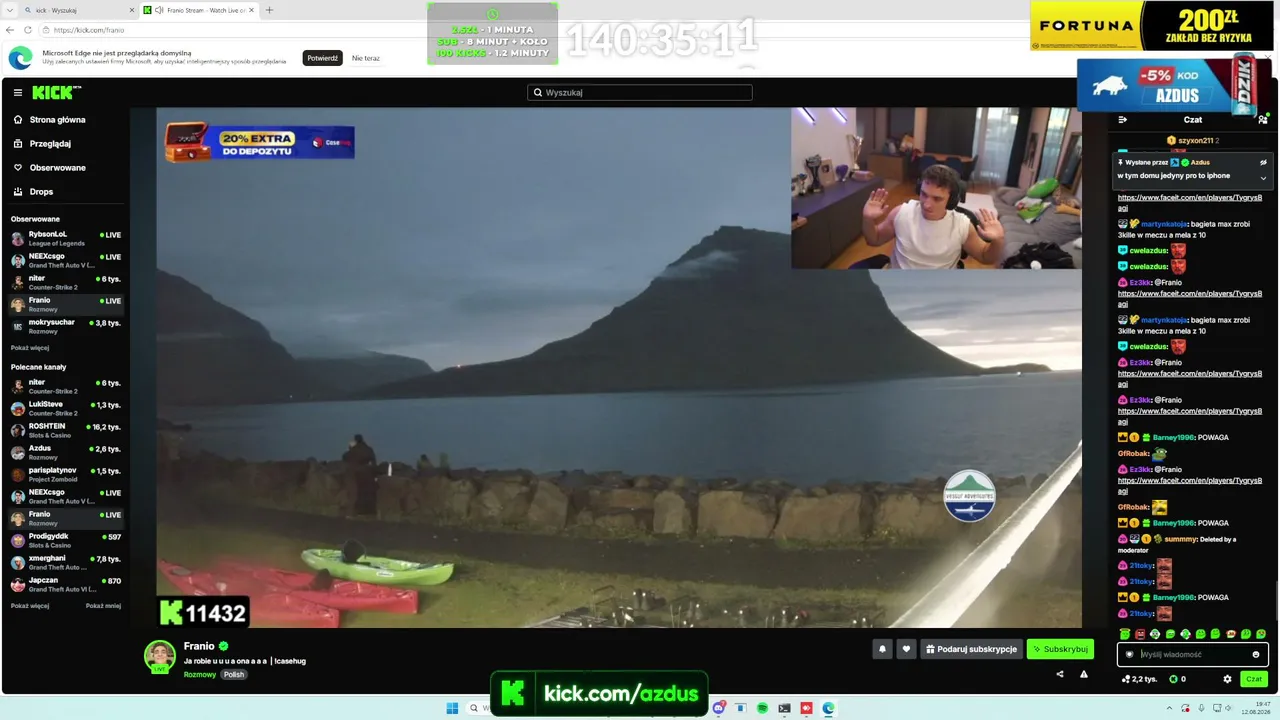The width and height of the screenshot is (1280, 720).
Task: Open the emoji picker in the message box
Action: coord(1256,655)
